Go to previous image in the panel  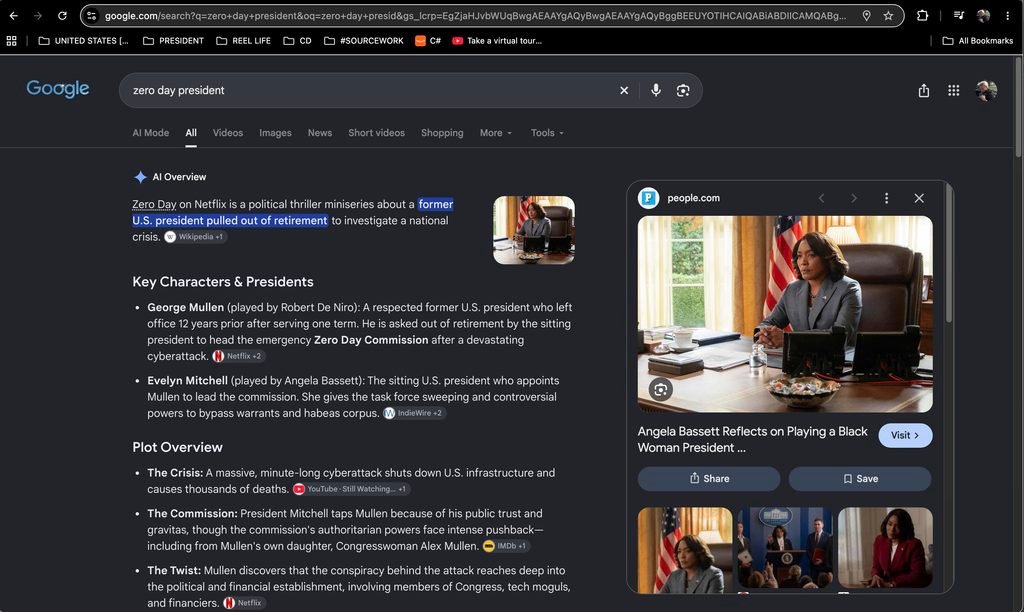(822, 198)
